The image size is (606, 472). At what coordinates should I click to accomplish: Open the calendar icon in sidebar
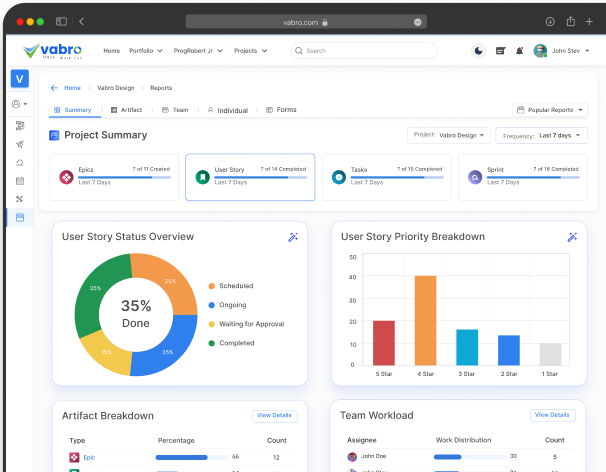point(20,181)
